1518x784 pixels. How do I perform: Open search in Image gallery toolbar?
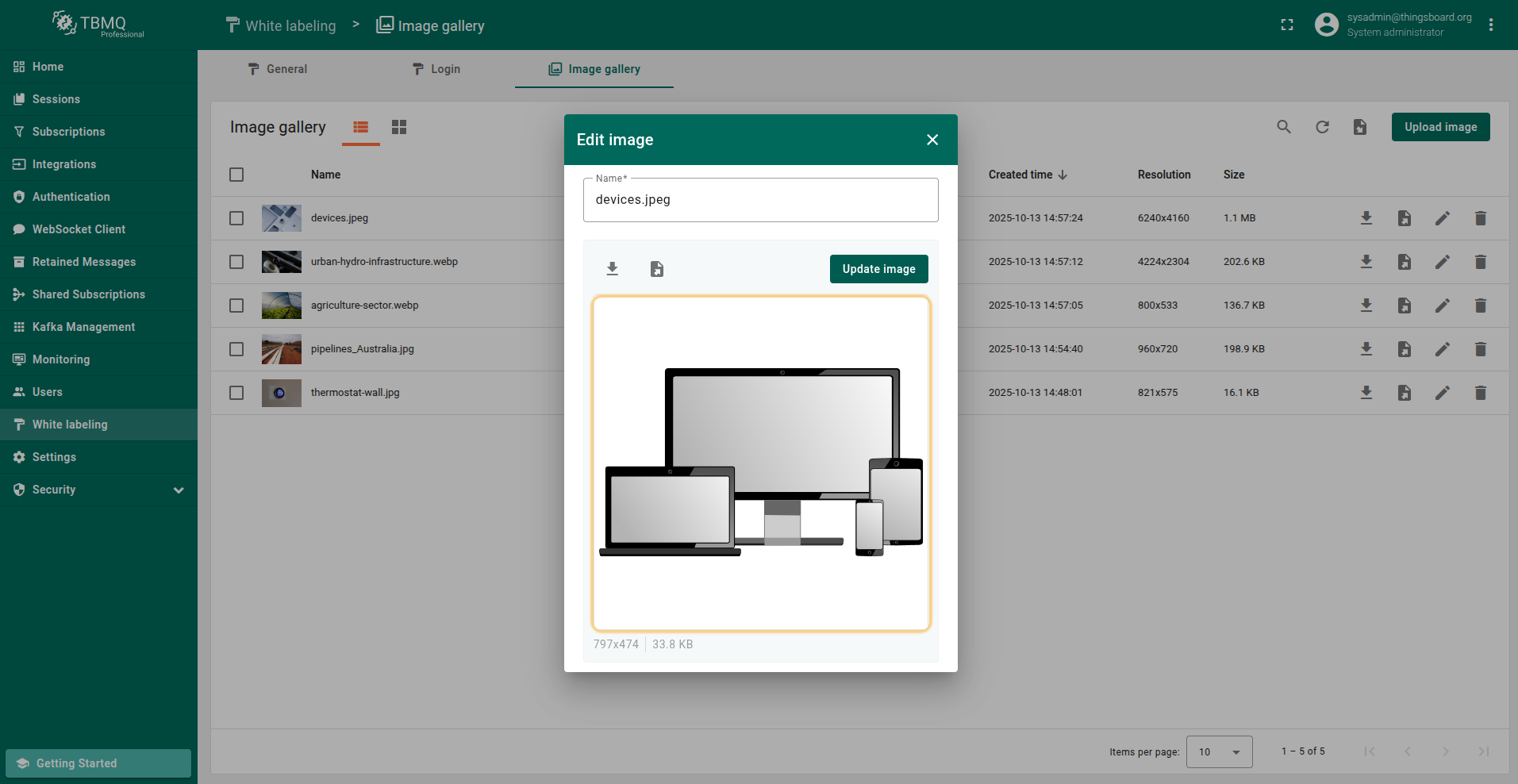(x=1283, y=127)
